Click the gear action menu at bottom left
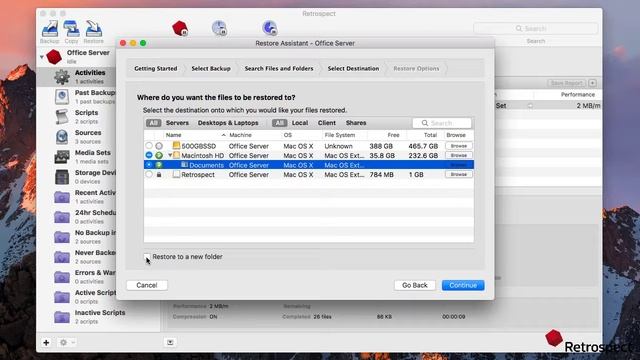 coord(66,342)
